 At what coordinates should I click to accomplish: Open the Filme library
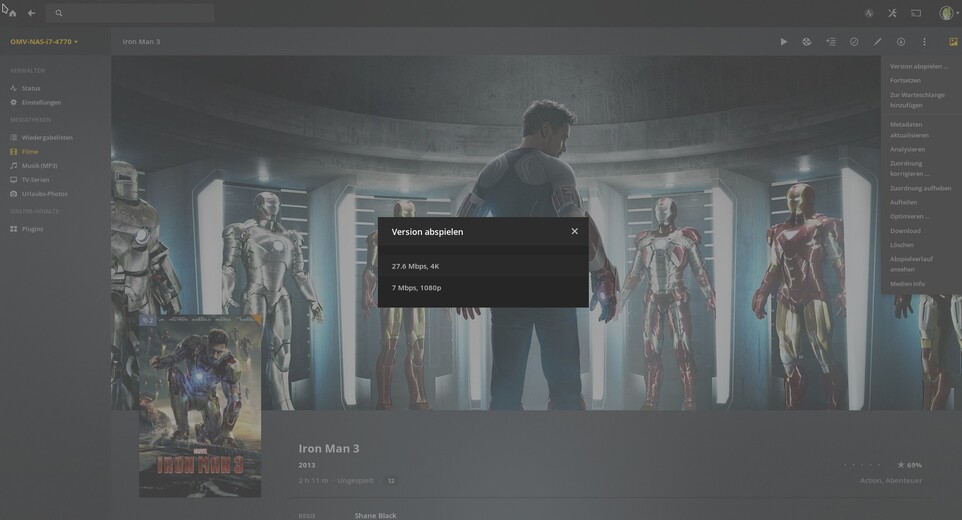pyautogui.click(x=29, y=151)
